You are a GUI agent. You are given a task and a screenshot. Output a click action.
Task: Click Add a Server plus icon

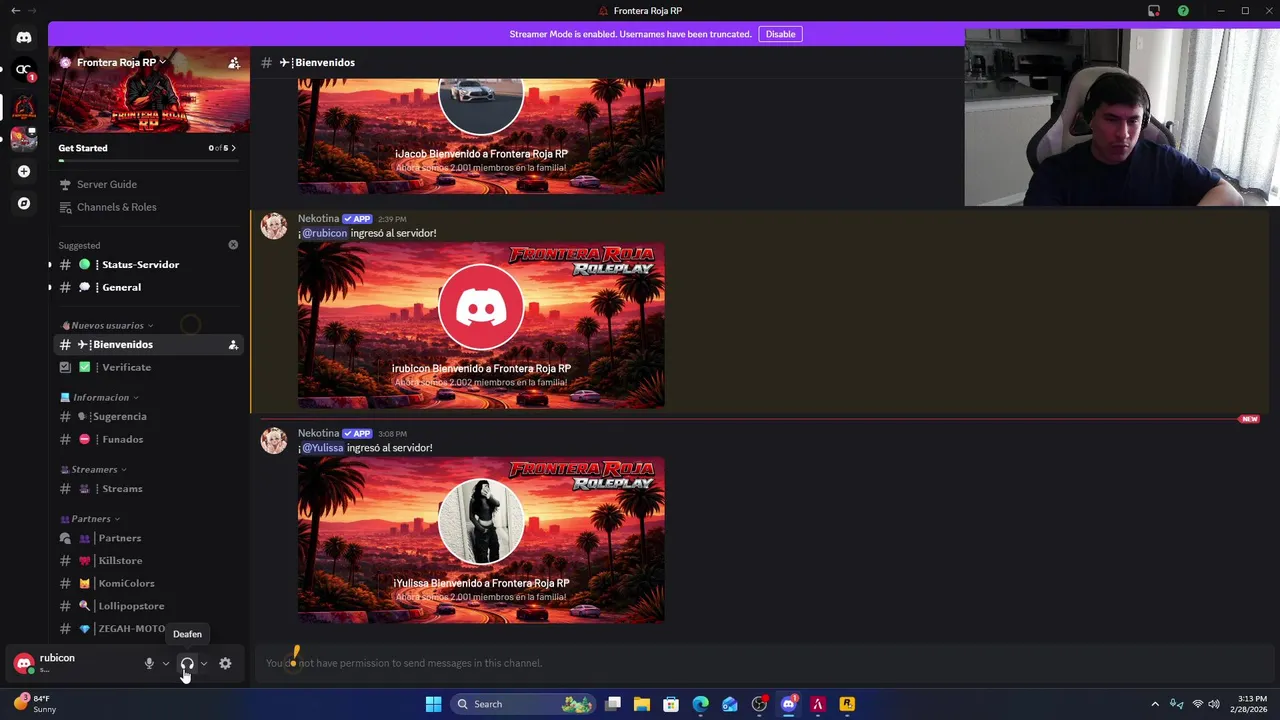click(24, 171)
